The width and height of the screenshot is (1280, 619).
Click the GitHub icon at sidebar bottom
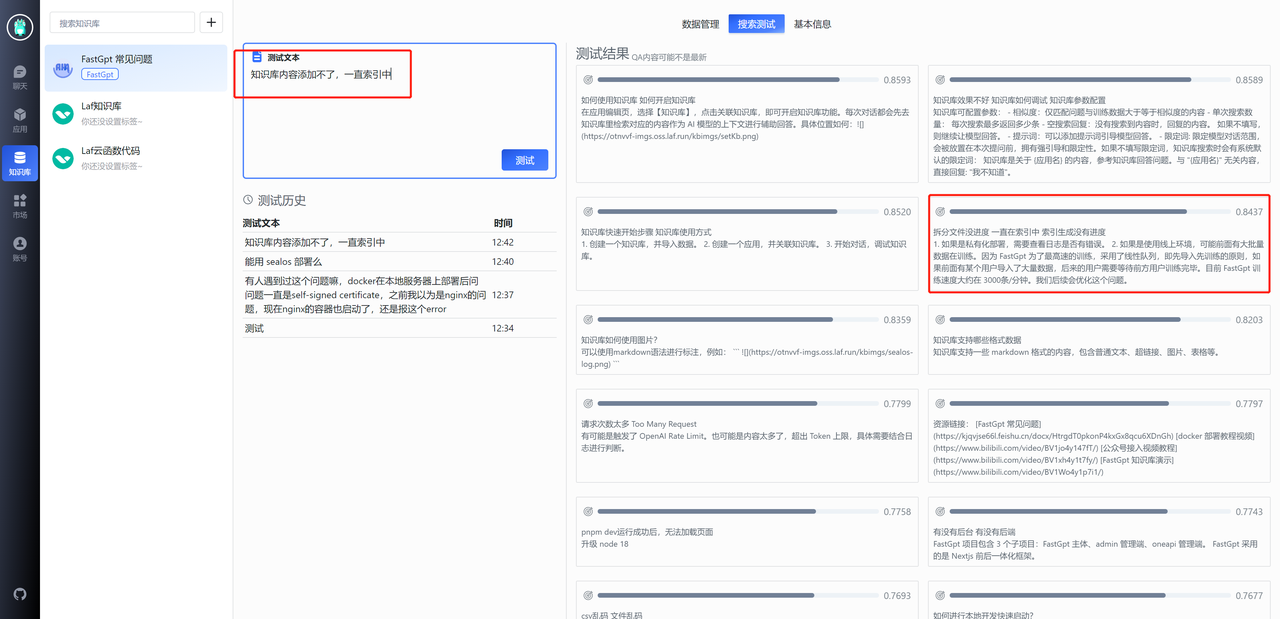pyautogui.click(x=20, y=594)
